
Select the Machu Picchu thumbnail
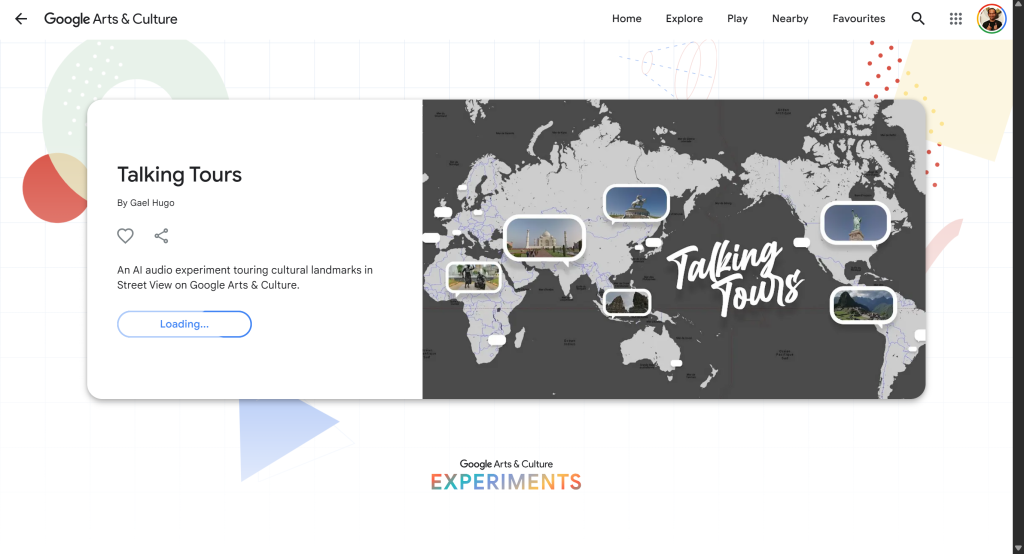click(863, 305)
